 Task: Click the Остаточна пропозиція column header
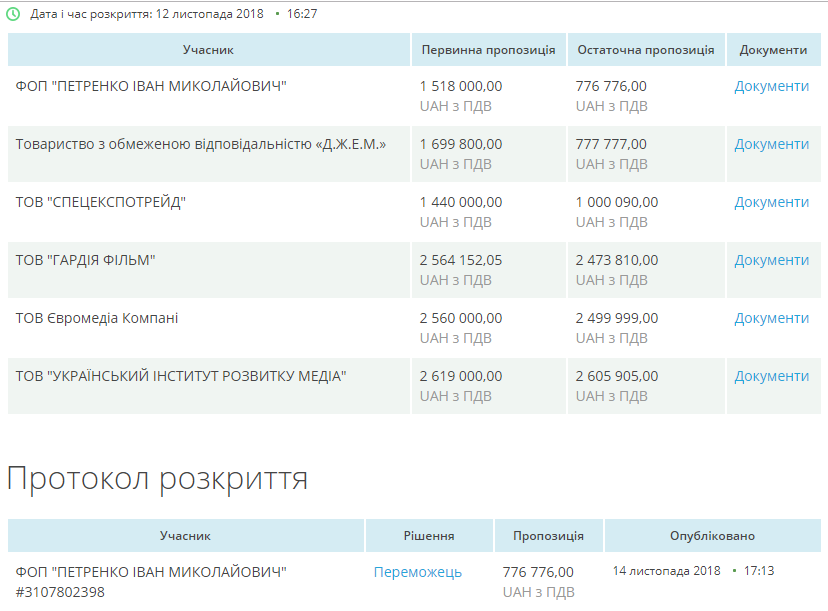click(645, 50)
